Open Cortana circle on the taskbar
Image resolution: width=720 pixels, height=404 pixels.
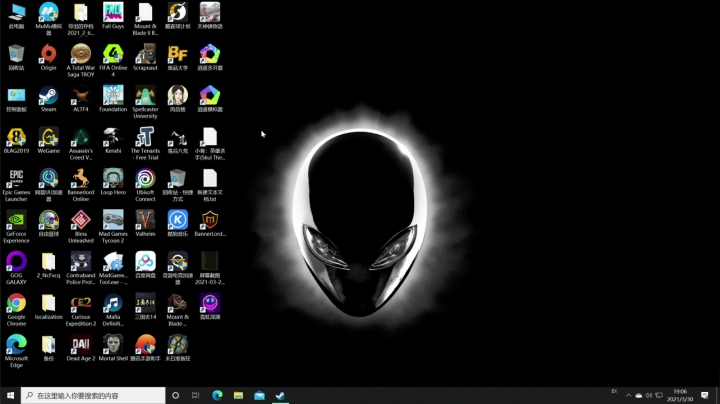(x=175, y=395)
